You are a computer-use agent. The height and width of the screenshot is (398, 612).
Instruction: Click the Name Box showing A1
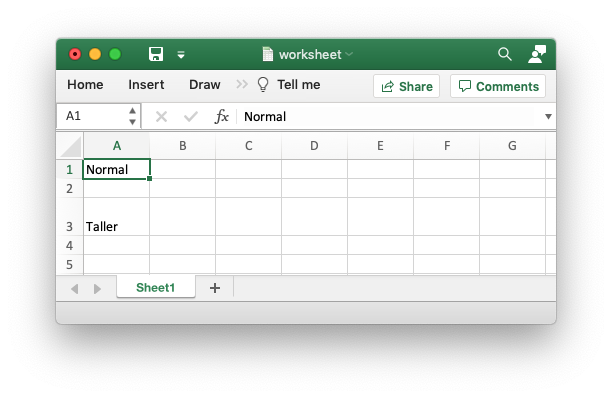[98, 116]
